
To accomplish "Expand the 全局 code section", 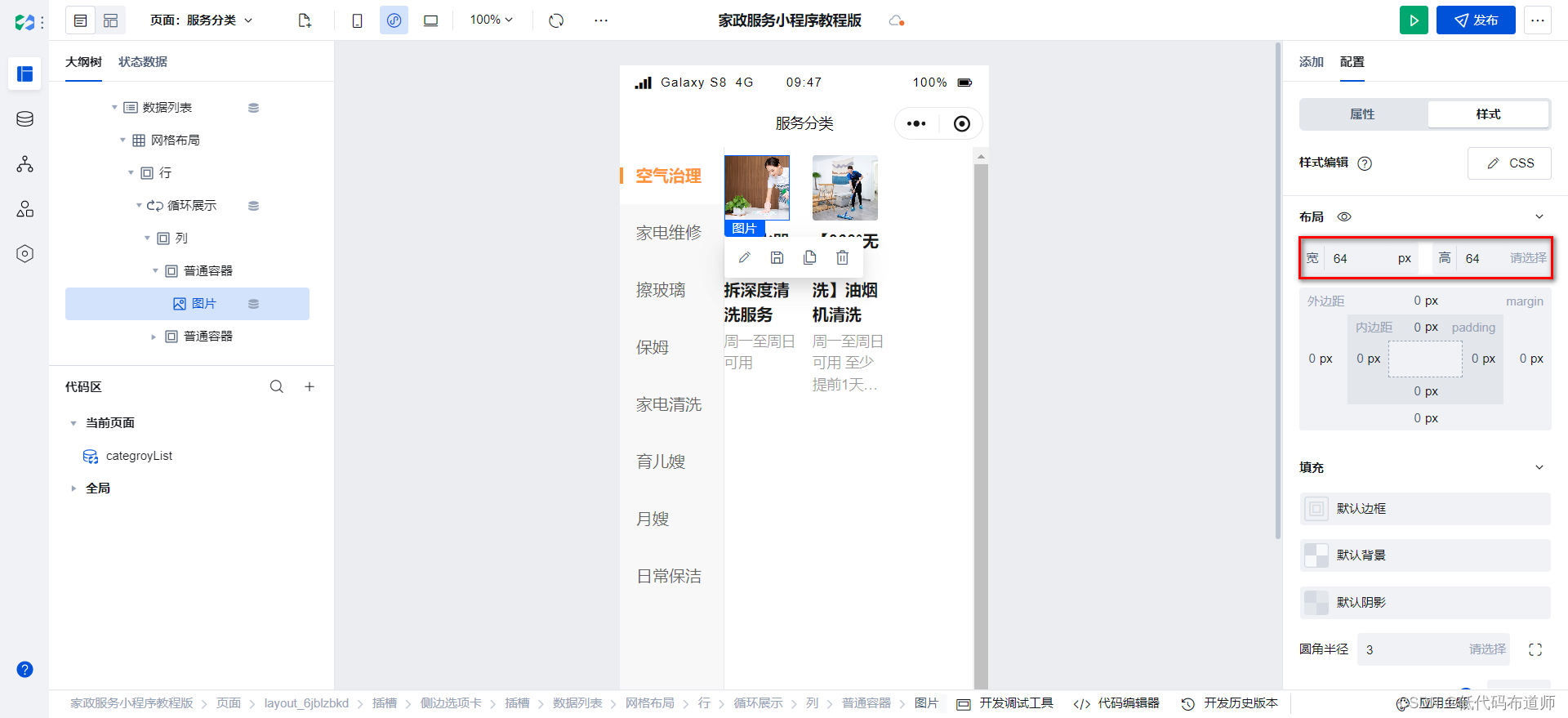I will (73, 488).
